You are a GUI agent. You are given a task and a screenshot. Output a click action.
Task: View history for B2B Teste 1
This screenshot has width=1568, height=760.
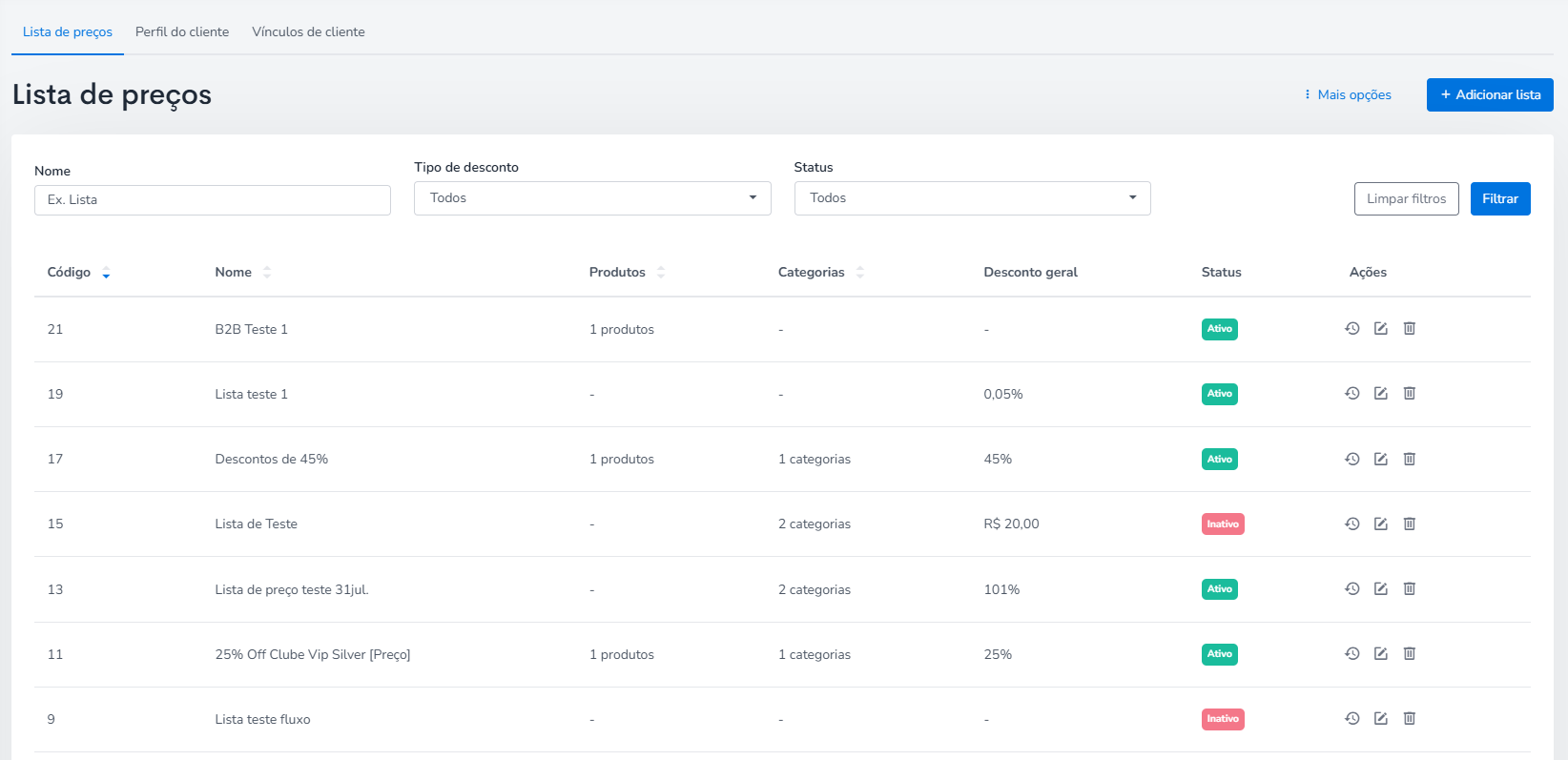click(x=1352, y=328)
